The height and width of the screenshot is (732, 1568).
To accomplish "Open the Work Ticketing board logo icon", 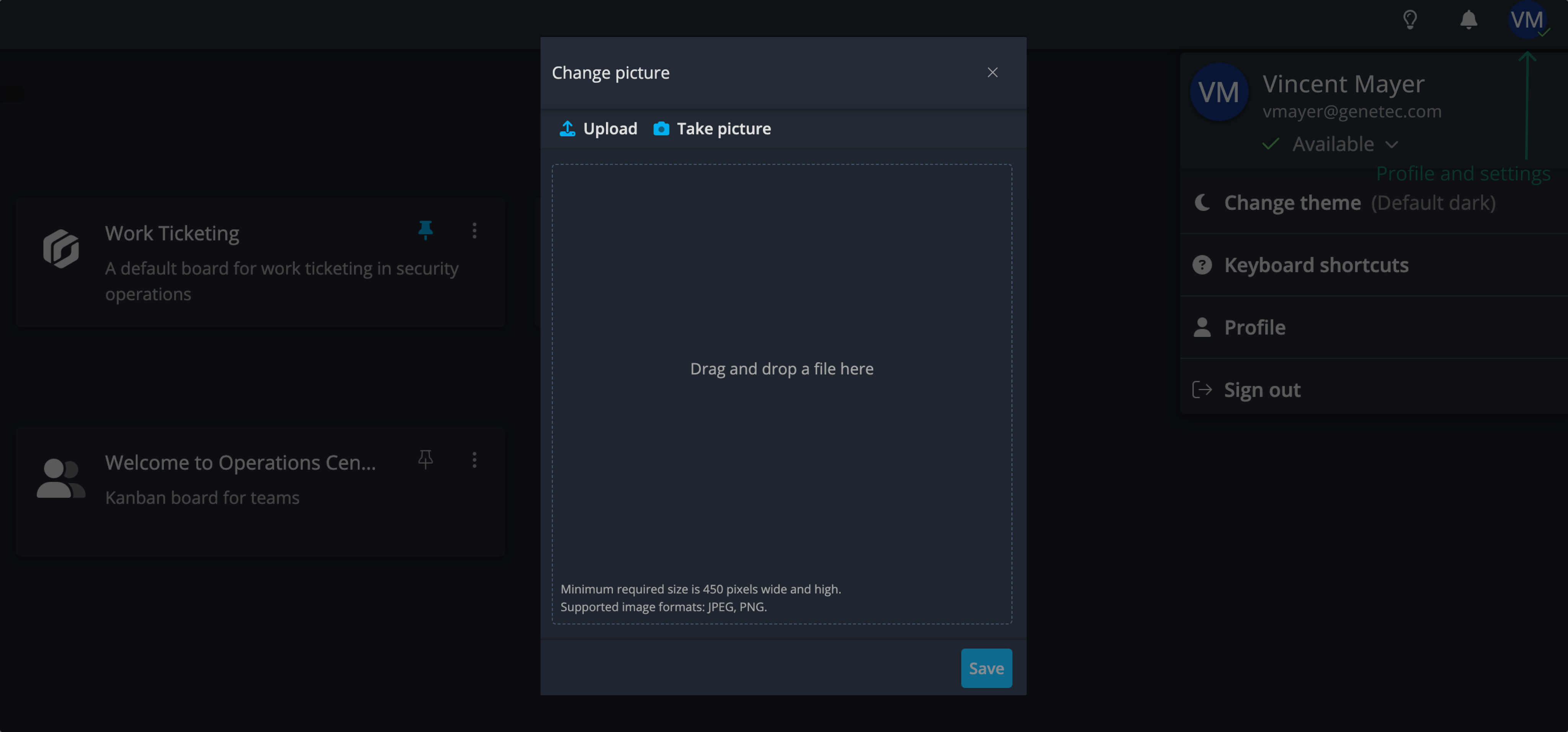I will (x=61, y=248).
